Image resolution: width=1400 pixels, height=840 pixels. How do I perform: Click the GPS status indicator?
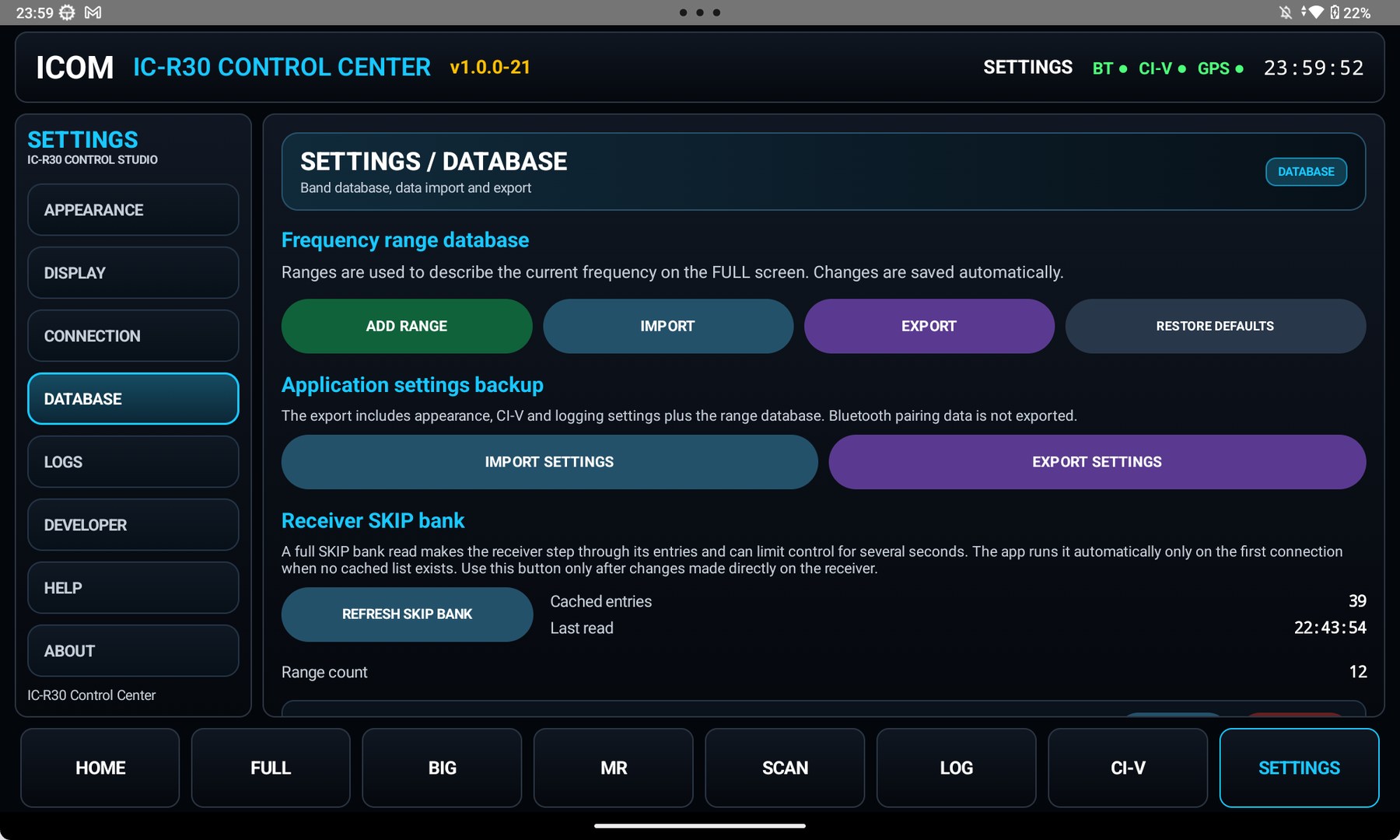tap(1220, 68)
